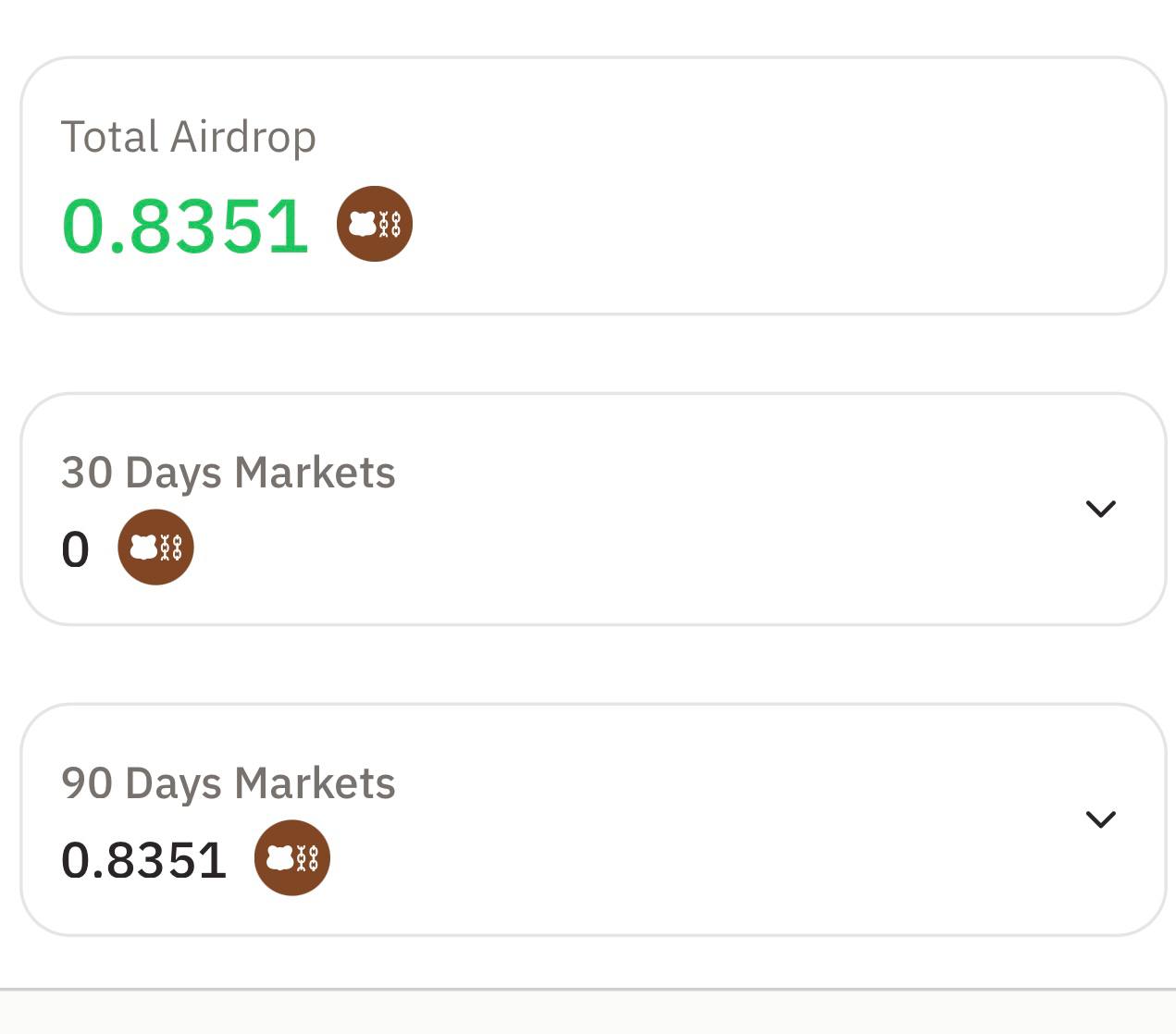
Task: Tap the bear face in 30 Days token icon
Action: tap(143, 548)
